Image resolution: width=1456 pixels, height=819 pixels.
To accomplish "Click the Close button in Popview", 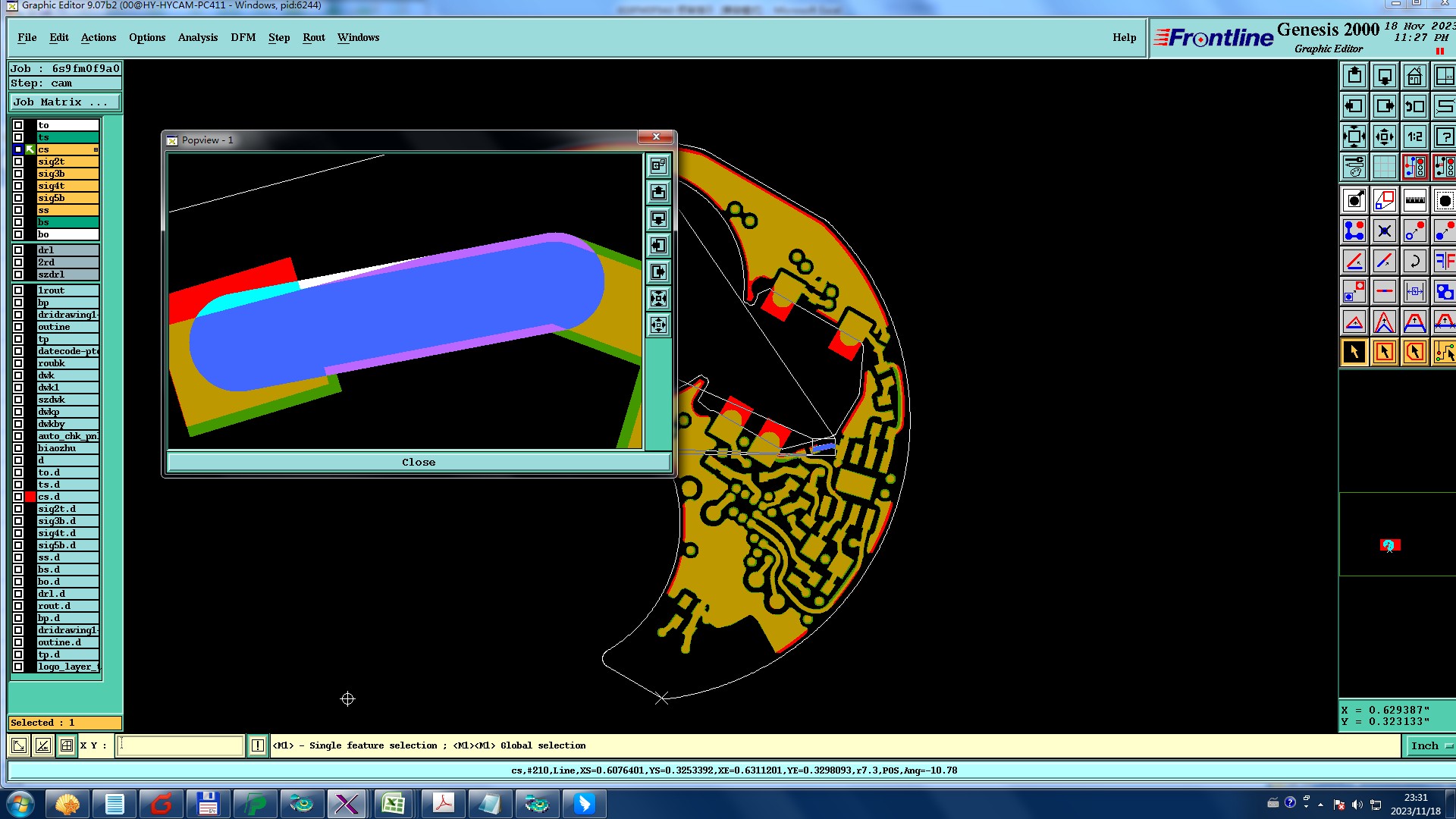I will [x=419, y=462].
